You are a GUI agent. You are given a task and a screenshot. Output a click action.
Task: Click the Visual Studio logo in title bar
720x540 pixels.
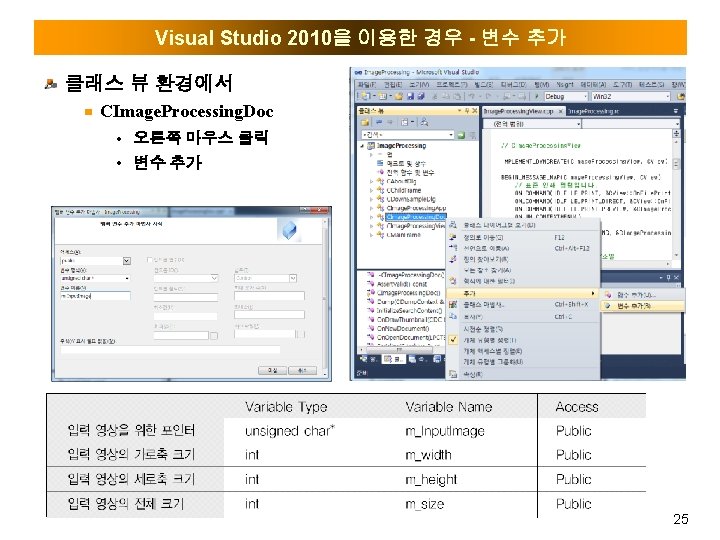(x=358, y=73)
